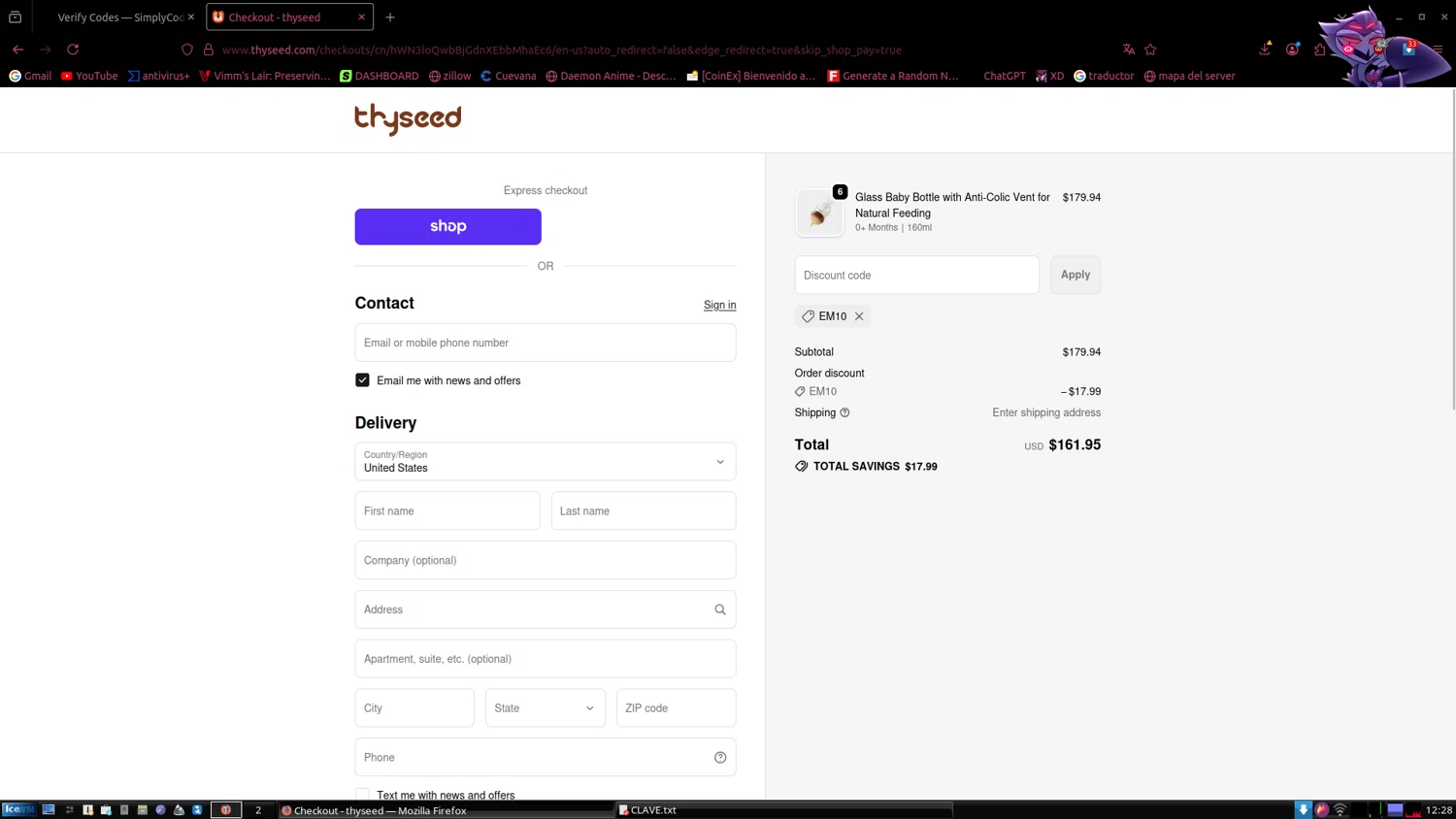Click the Apartment, suite field
This screenshot has height=819, width=1456.
pyautogui.click(x=546, y=659)
